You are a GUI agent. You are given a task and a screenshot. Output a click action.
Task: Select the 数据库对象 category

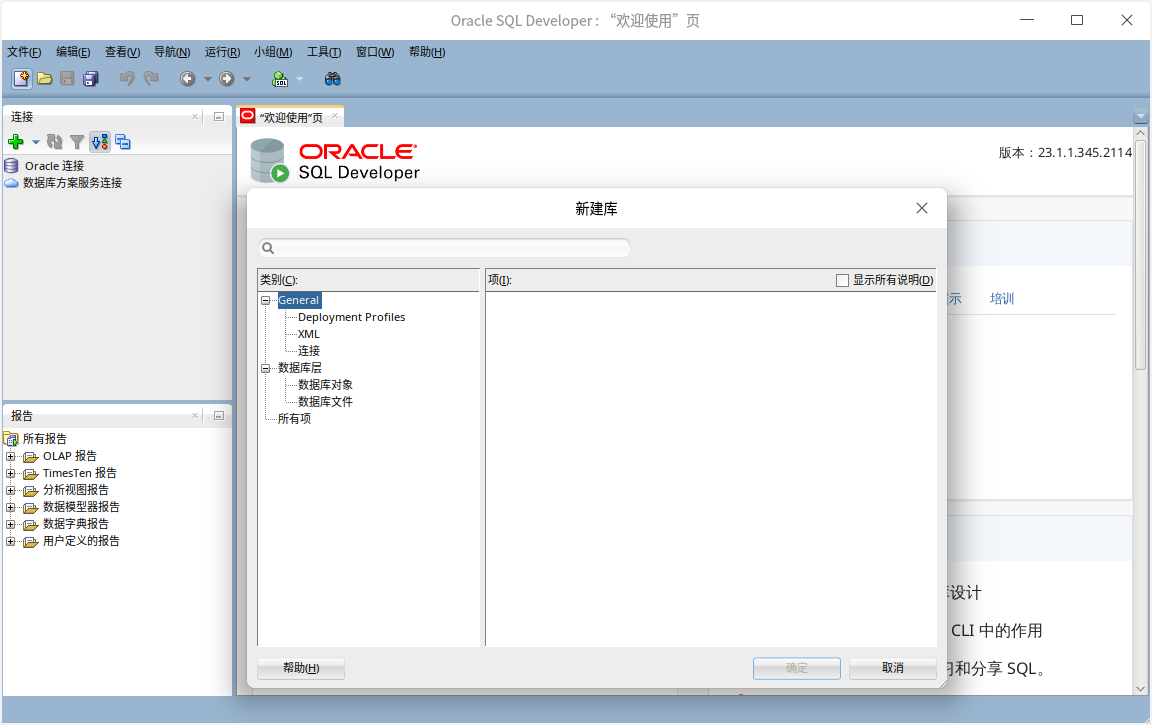(325, 385)
